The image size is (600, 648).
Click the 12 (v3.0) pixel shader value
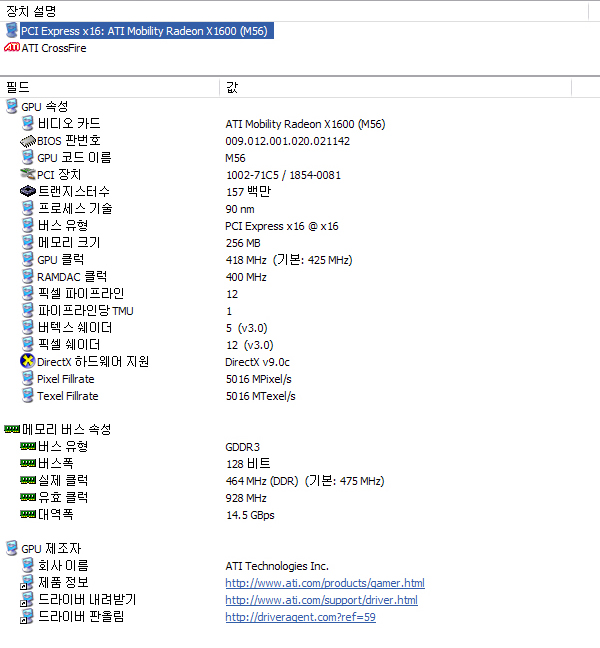pyautogui.click(x=250, y=345)
